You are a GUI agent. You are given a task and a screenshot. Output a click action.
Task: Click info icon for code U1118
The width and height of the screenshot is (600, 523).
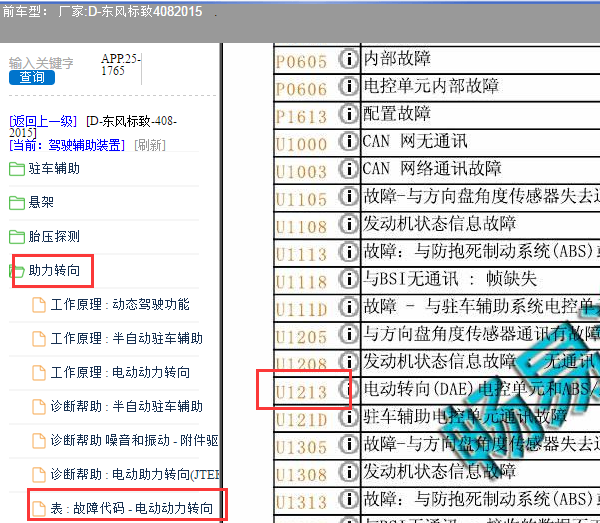click(348, 279)
